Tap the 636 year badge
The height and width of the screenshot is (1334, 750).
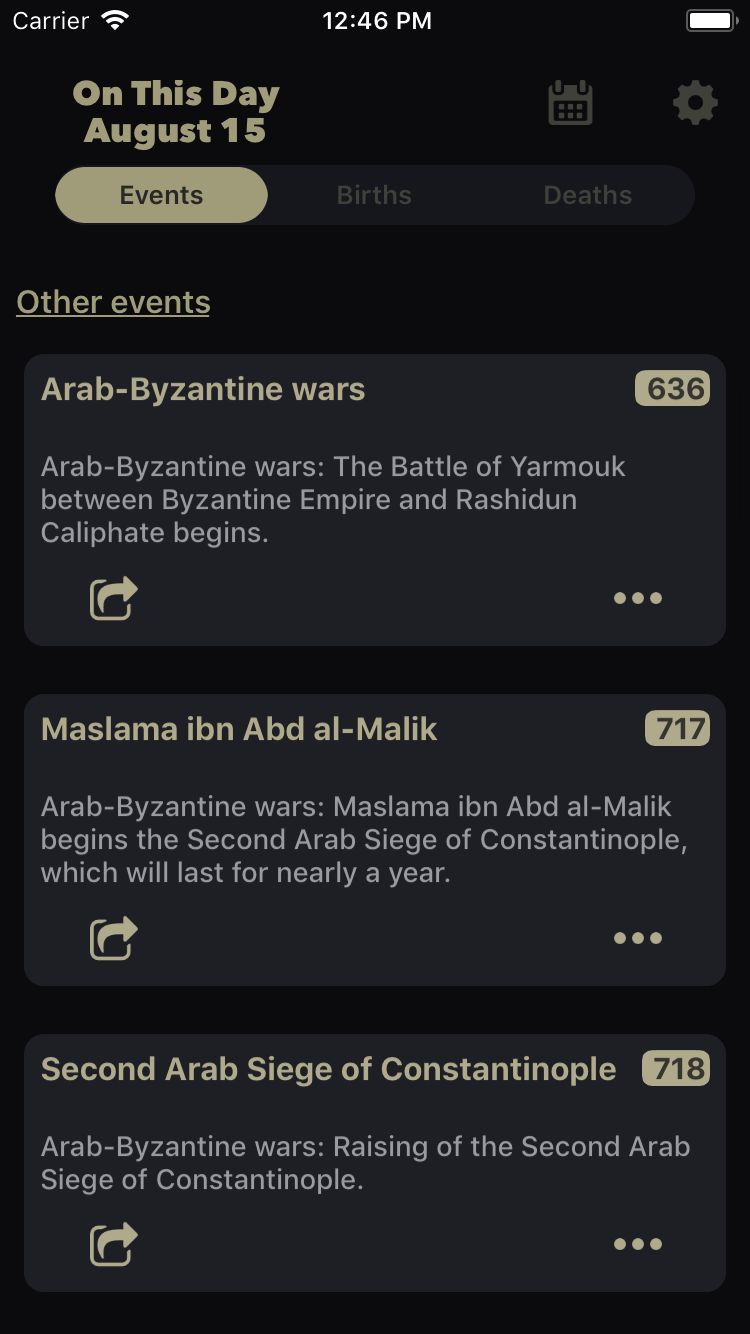673,388
